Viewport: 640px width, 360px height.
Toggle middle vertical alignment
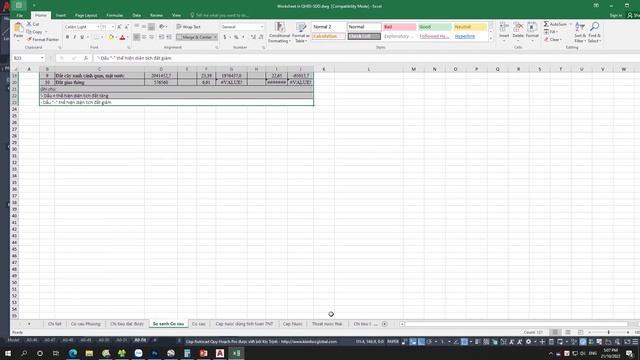click(x=144, y=27)
